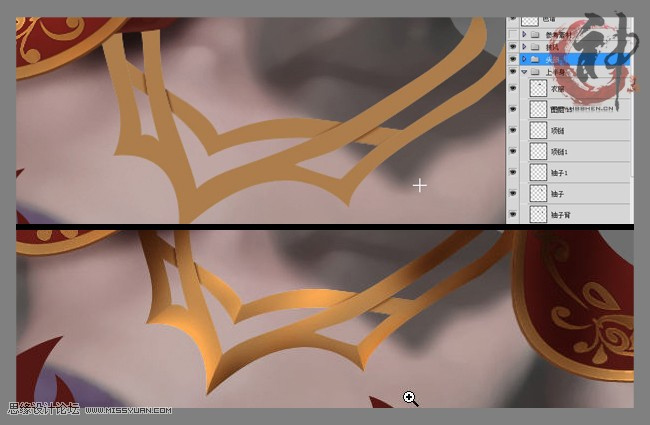
Task: Hide the blue-highlighted selected group
Action: tap(513, 59)
